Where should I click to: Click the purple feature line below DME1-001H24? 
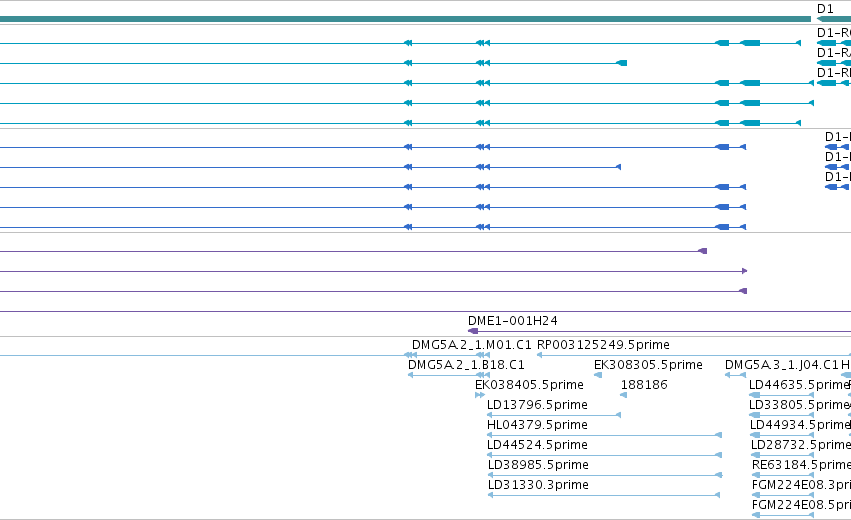(659, 331)
